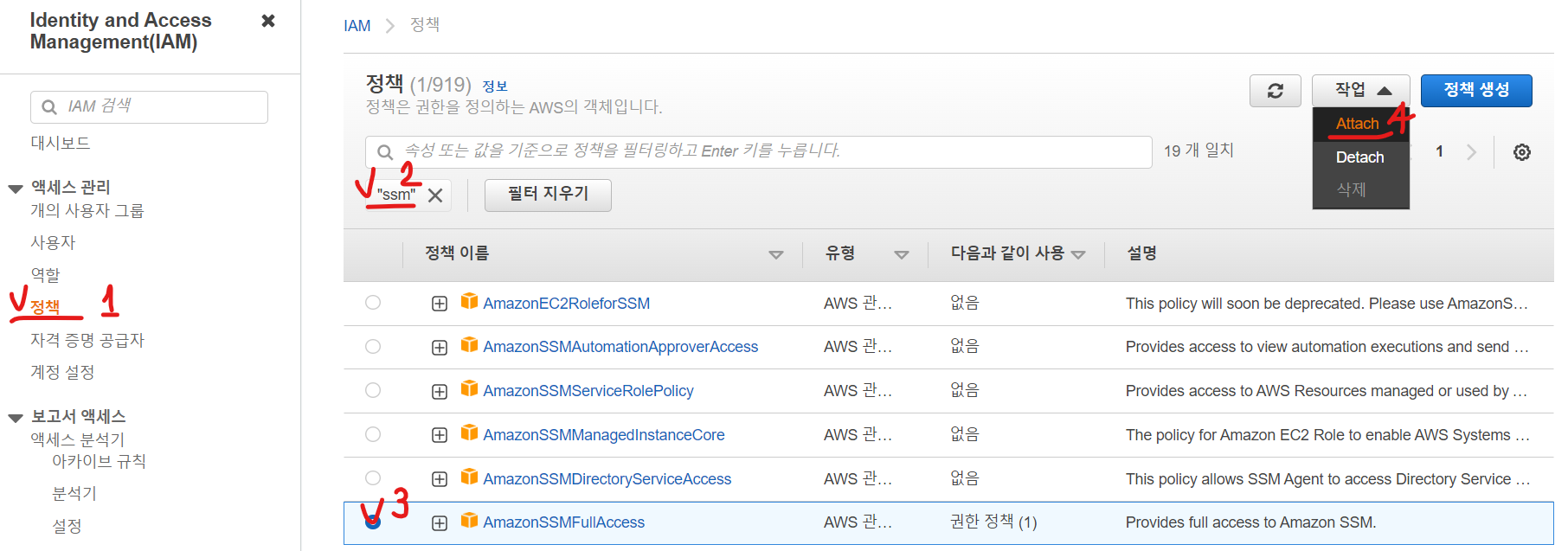Click the filter search magnifier icon

click(x=385, y=152)
